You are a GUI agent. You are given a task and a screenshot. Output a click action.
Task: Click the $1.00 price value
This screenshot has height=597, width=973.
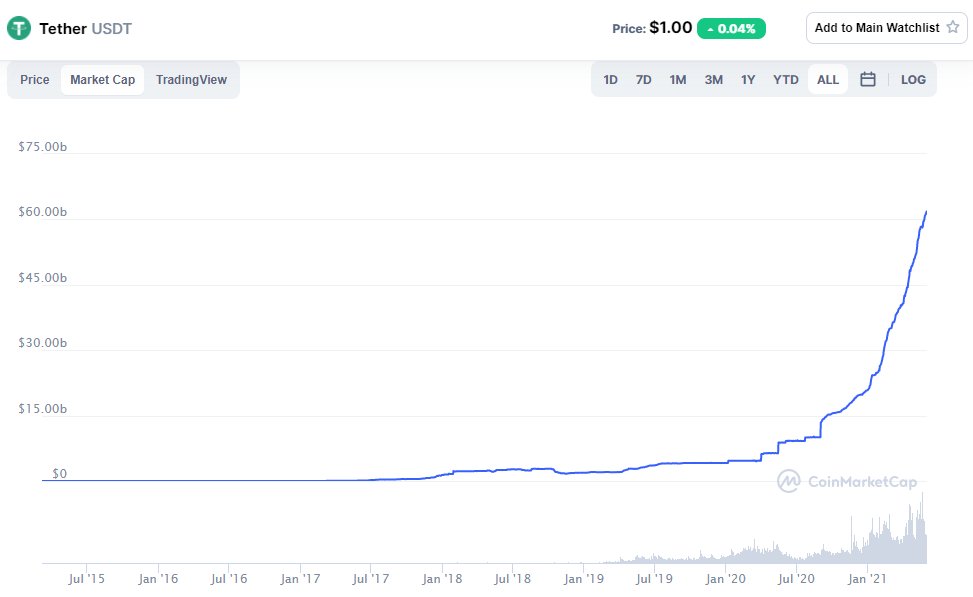[x=670, y=28]
